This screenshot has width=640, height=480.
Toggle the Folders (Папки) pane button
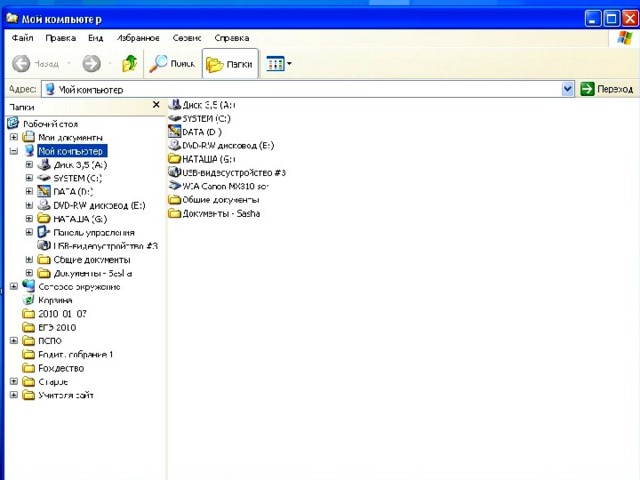click(230, 64)
